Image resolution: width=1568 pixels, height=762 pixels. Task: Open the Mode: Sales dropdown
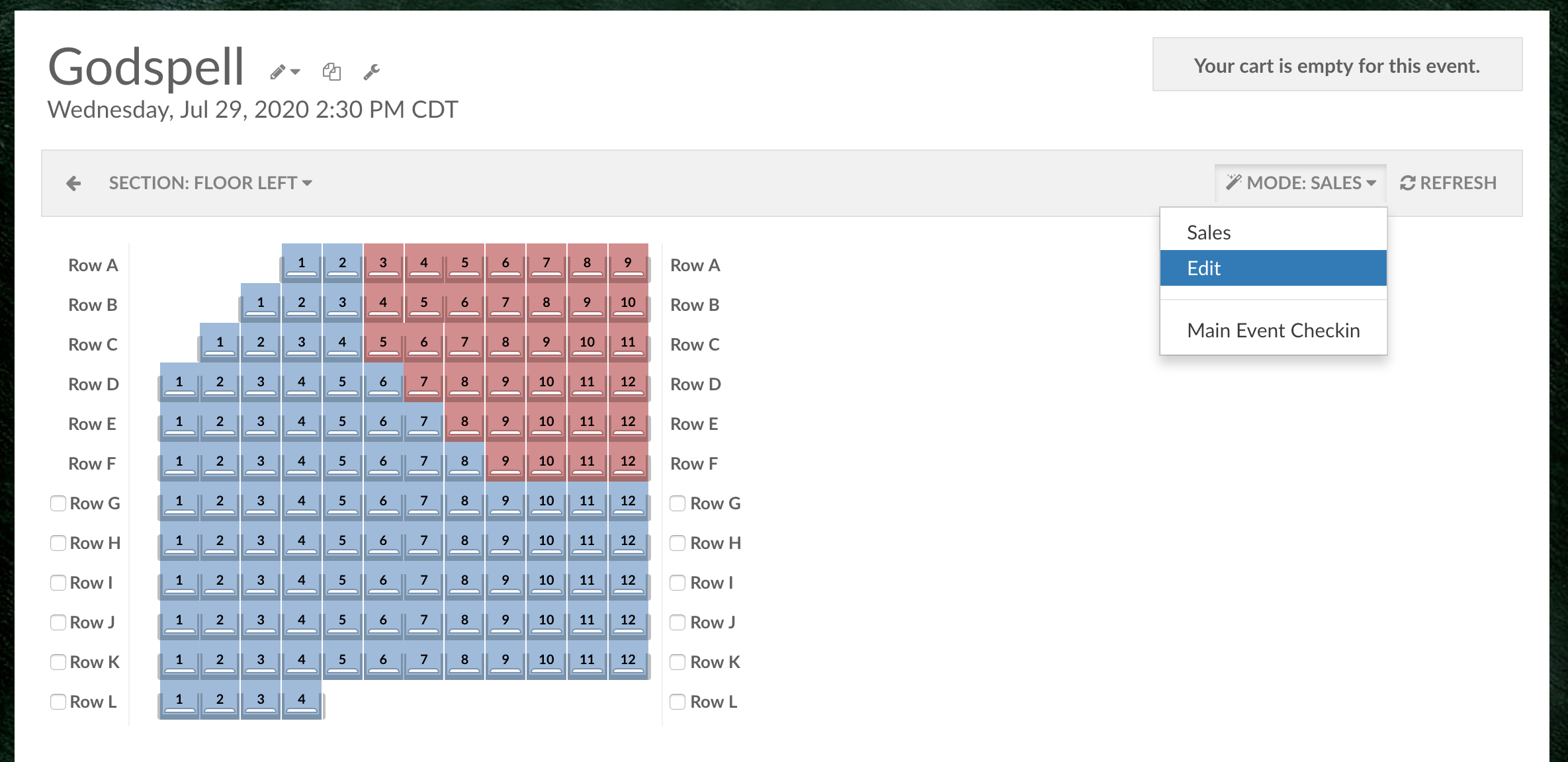[x=1300, y=183]
